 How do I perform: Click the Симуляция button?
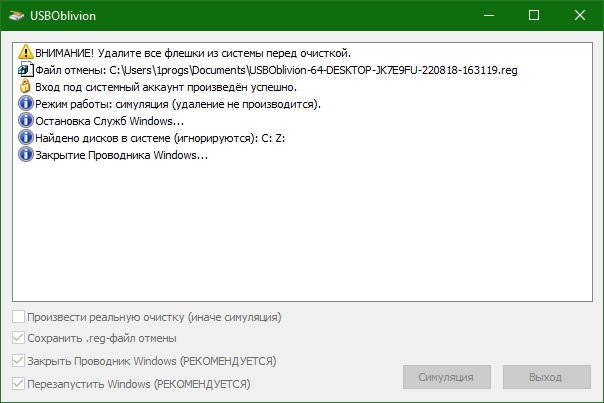[x=447, y=377]
